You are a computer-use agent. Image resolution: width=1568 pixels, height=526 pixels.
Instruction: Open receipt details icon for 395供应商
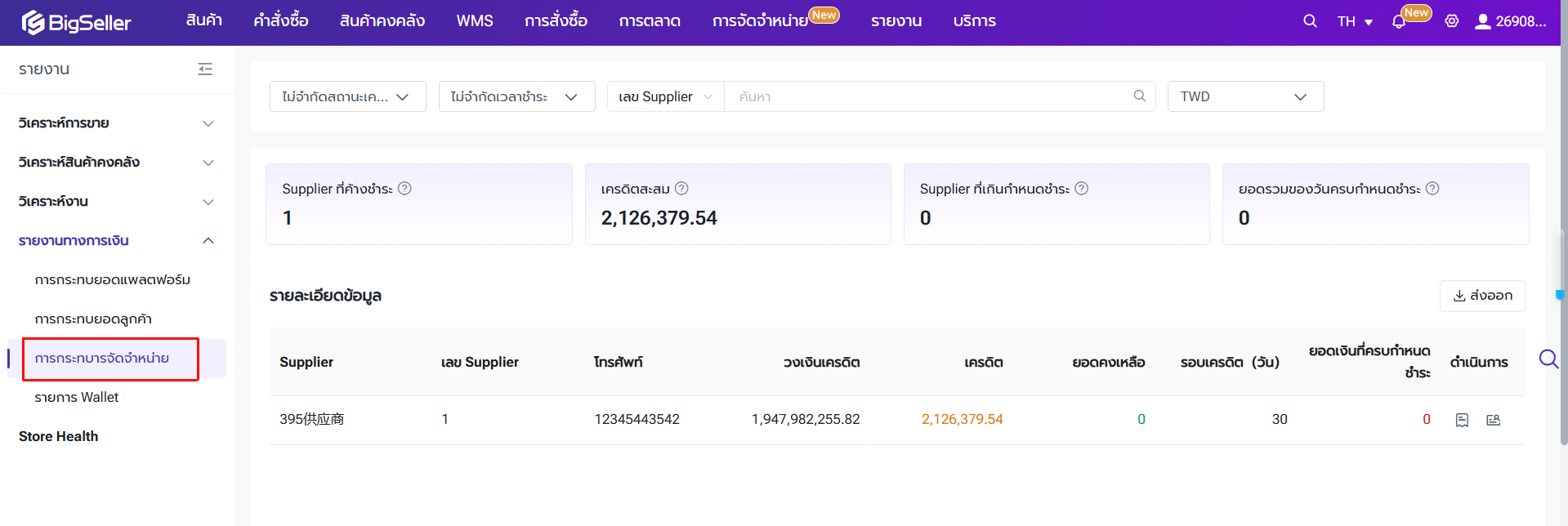[1462, 420]
